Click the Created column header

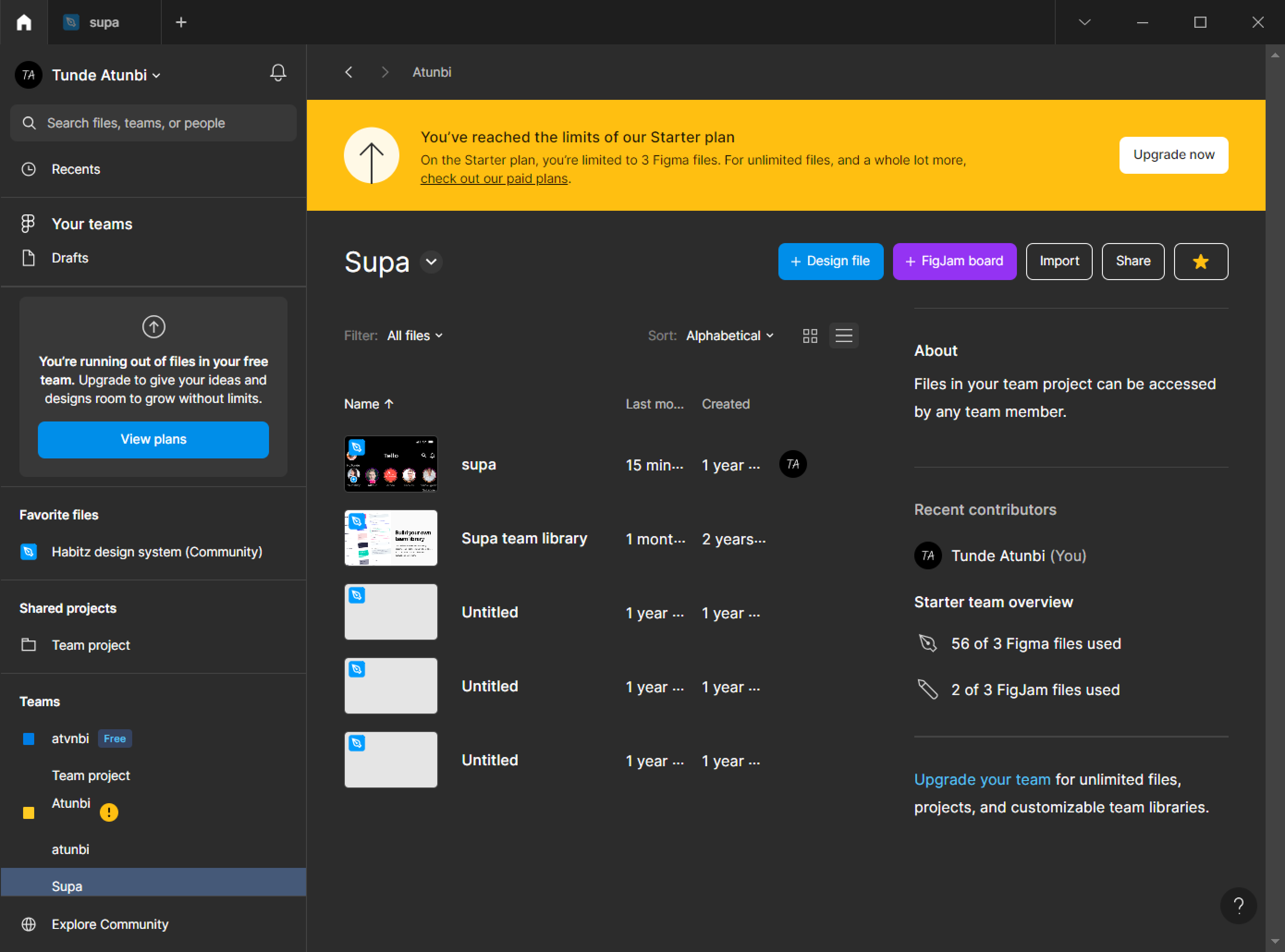726,404
